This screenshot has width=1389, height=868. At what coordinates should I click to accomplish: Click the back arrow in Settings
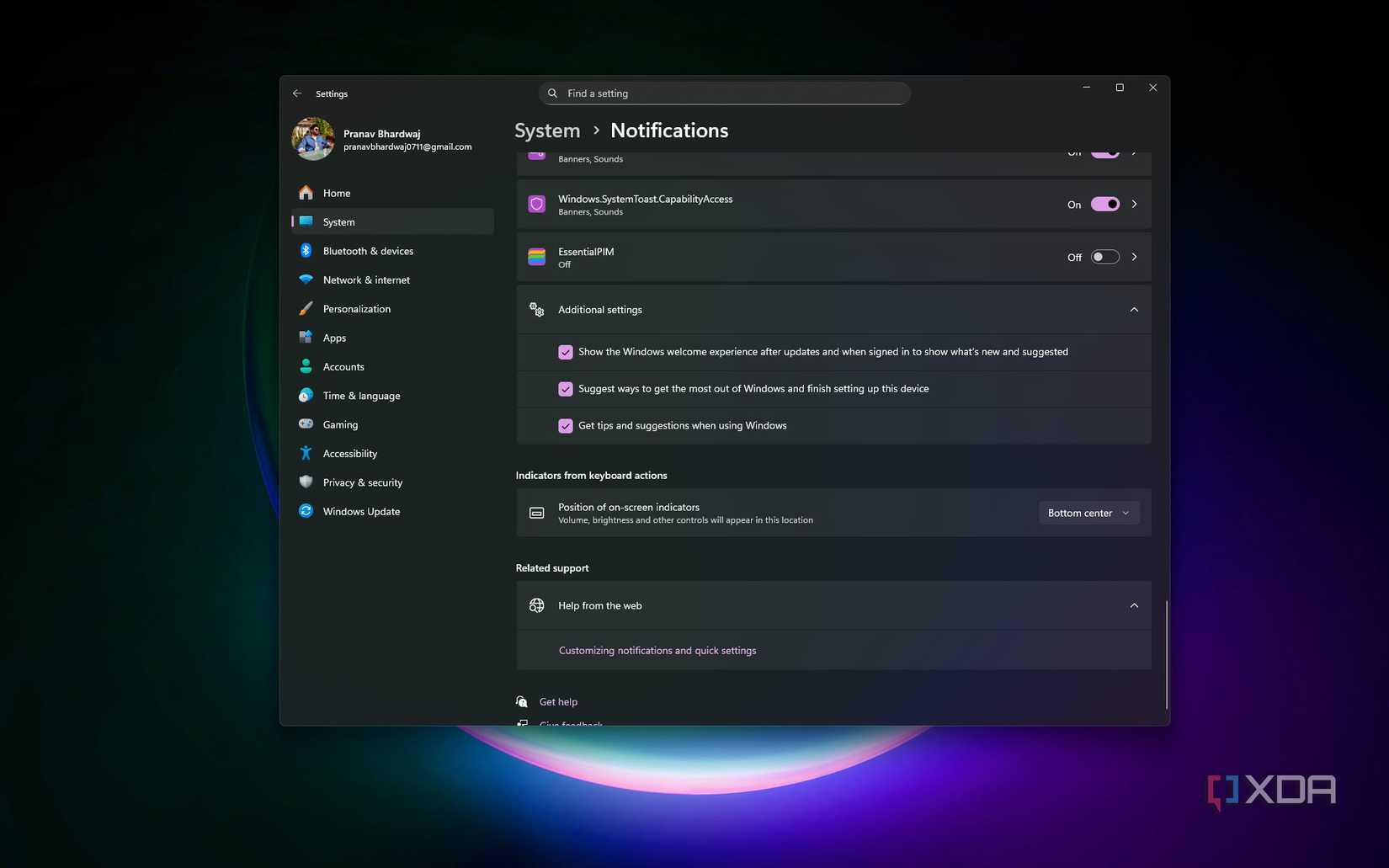tap(296, 93)
